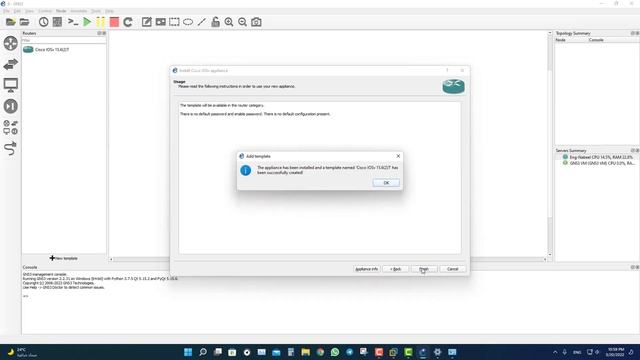Select the Draw ellipse tool

click(188, 22)
